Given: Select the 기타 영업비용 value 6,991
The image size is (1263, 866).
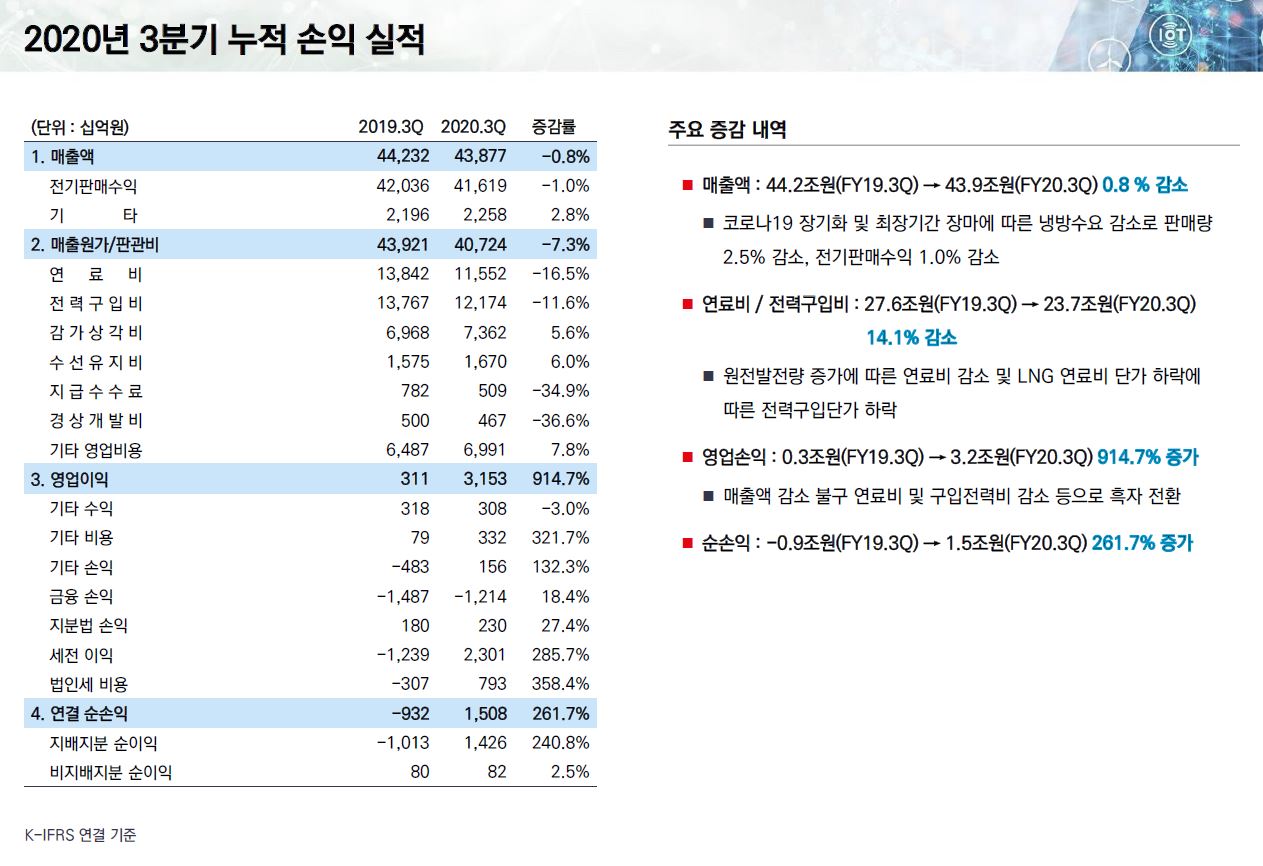Looking at the screenshot, I should pyautogui.click(x=485, y=450).
